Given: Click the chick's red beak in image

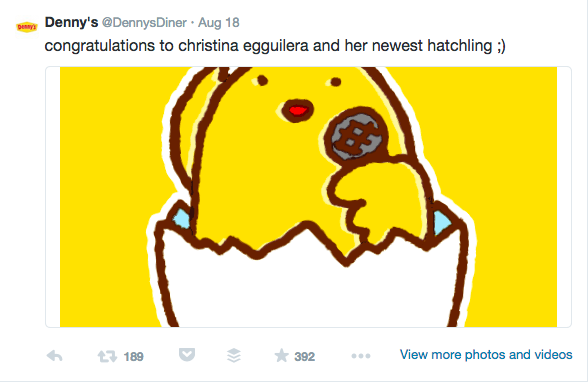Looking at the screenshot, I should click(x=298, y=111).
